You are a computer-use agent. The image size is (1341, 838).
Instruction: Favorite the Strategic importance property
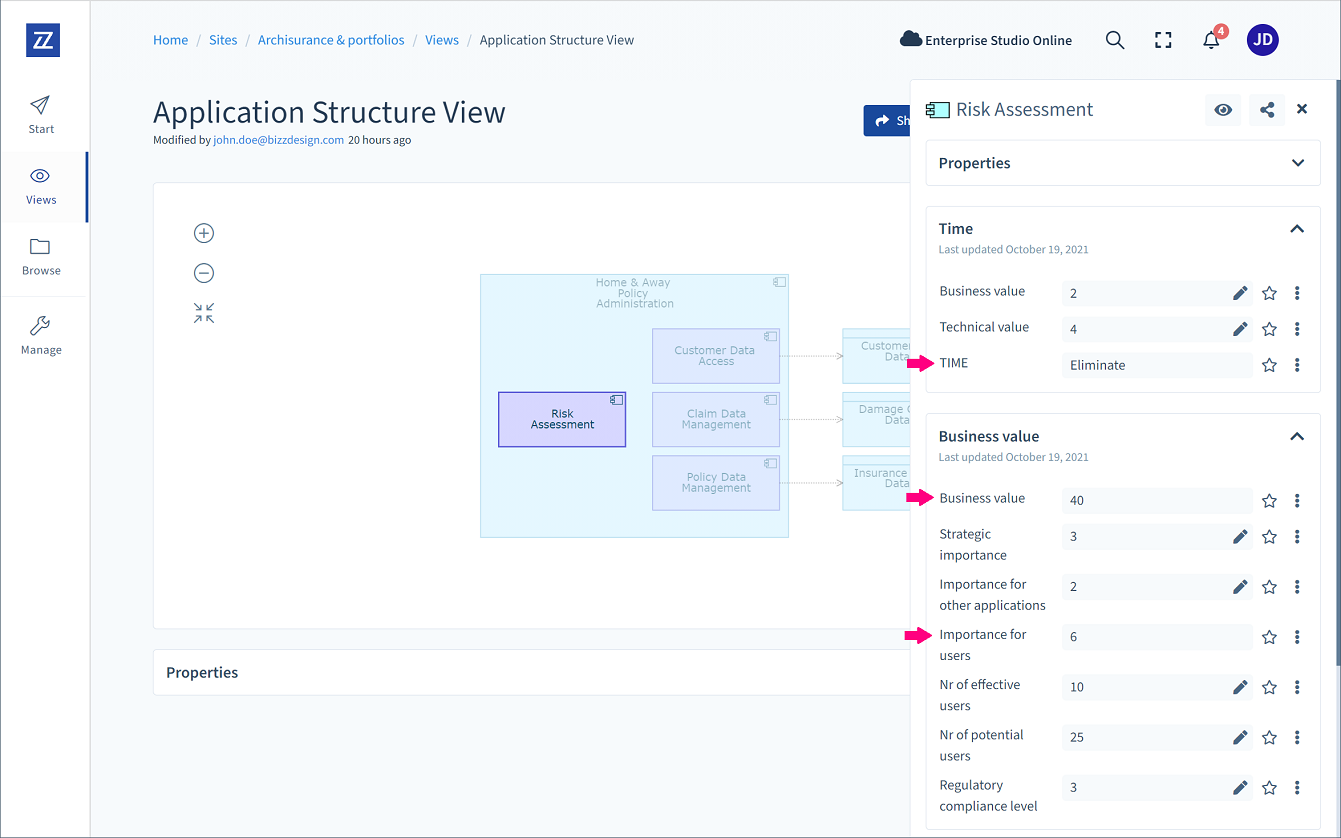(1269, 537)
